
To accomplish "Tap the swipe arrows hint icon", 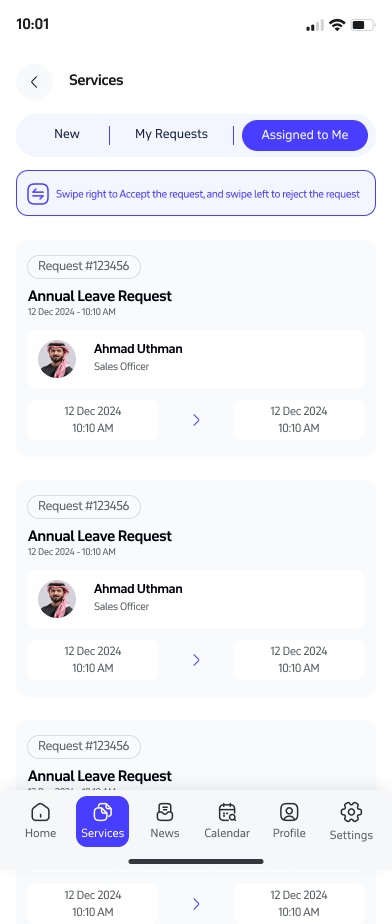I will pos(38,194).
